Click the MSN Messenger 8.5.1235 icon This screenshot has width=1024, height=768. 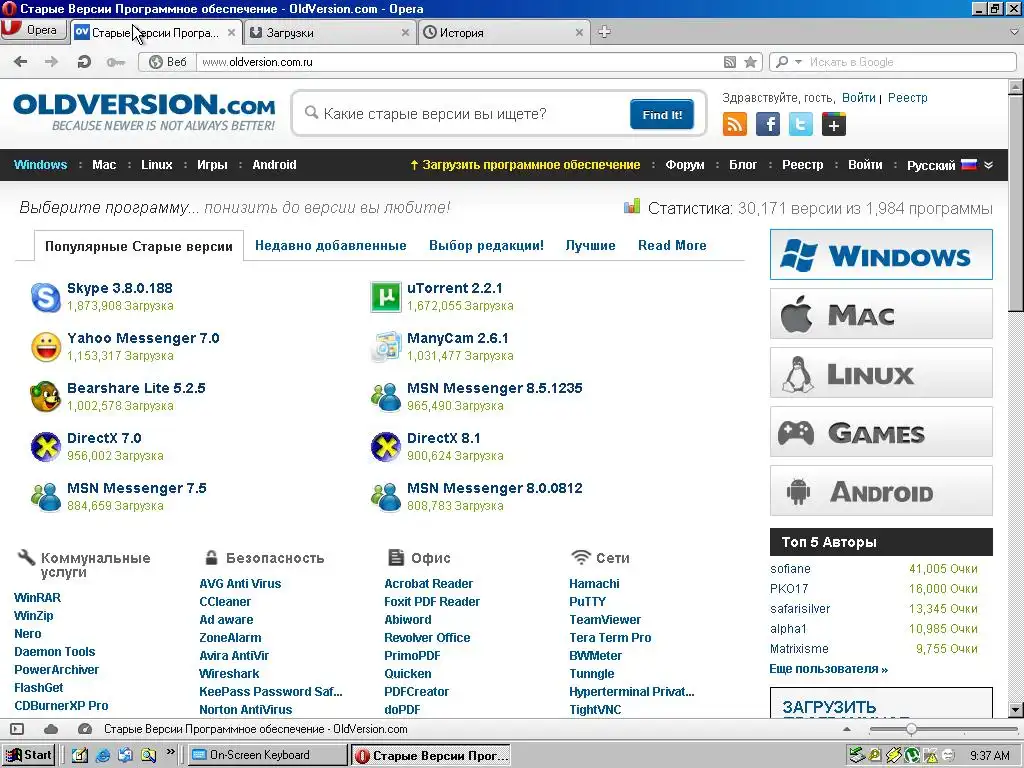point(386,397)
